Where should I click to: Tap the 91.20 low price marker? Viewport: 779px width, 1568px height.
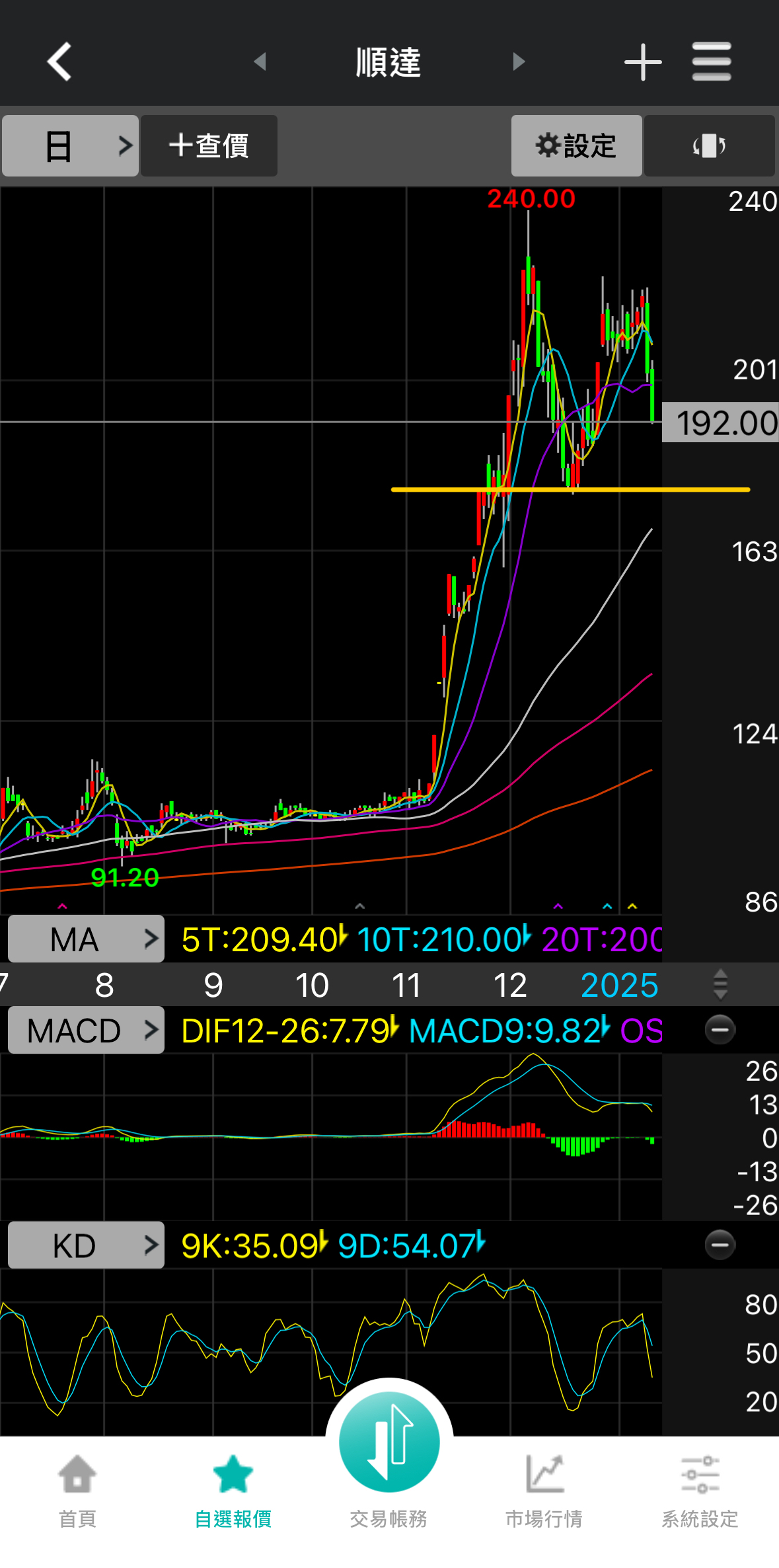click(125, 877)
